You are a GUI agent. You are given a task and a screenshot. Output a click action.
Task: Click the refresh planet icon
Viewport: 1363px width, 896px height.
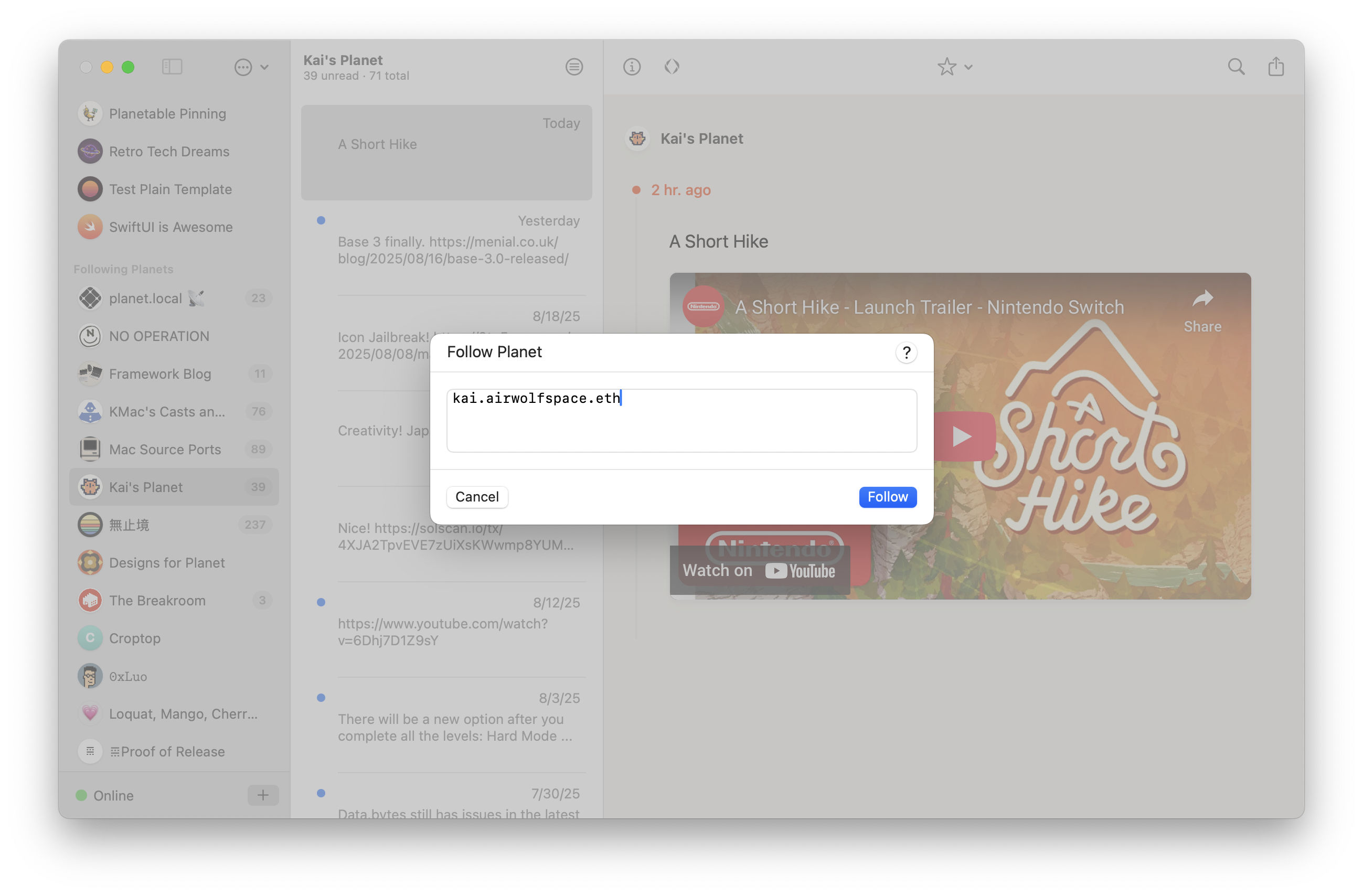click(x=671, y=67)
